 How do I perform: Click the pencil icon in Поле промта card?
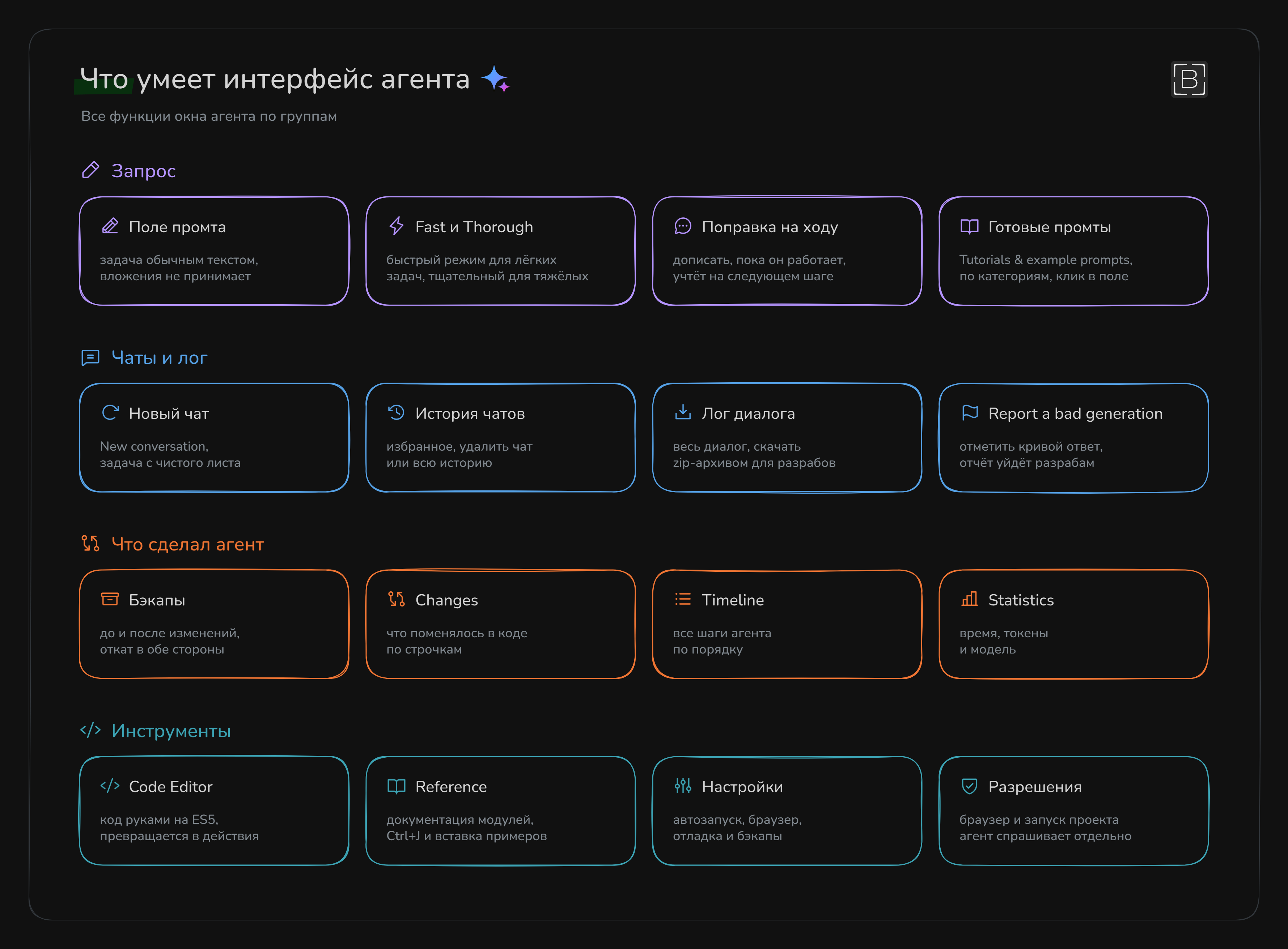coord(110,226)
